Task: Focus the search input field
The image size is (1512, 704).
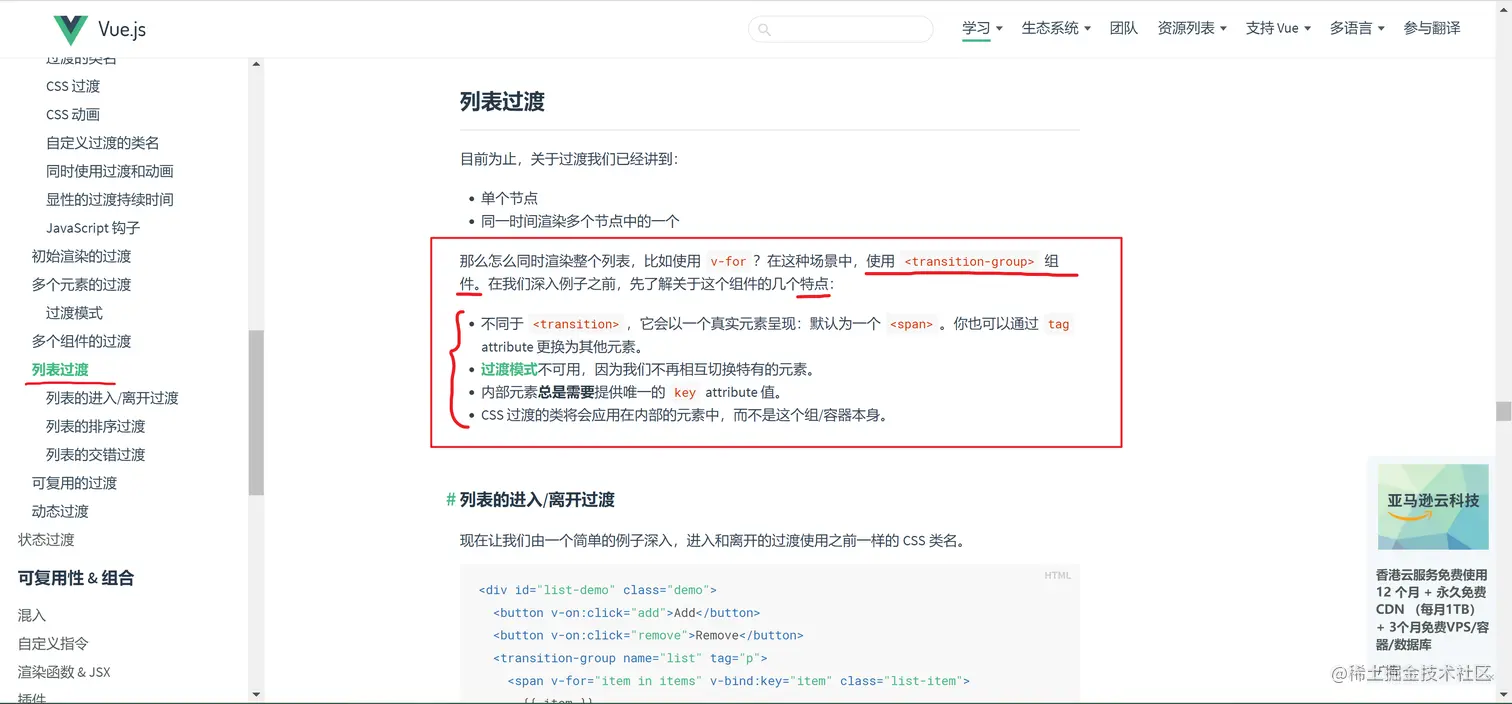Action: click(x=840, y=29)
